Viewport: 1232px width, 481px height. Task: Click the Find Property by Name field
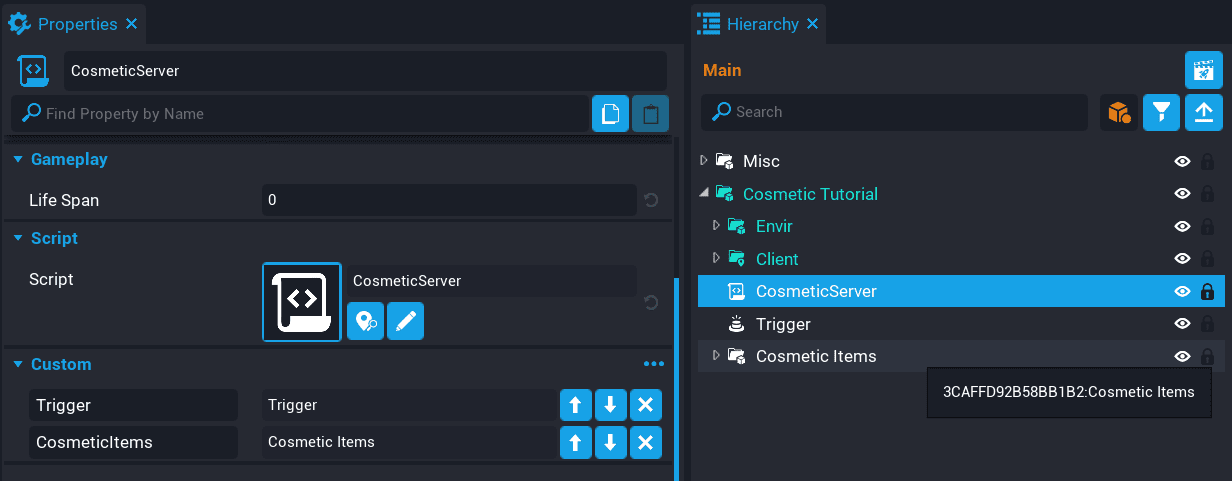click(x=300, y=114)
